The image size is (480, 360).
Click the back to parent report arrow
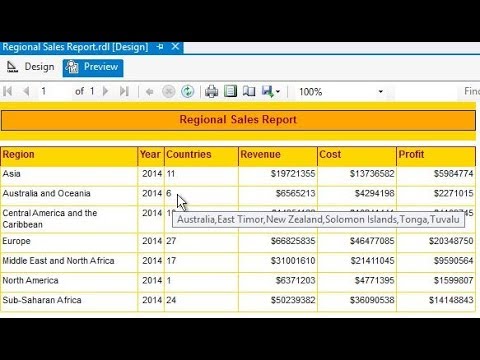(x=149, y=91)
